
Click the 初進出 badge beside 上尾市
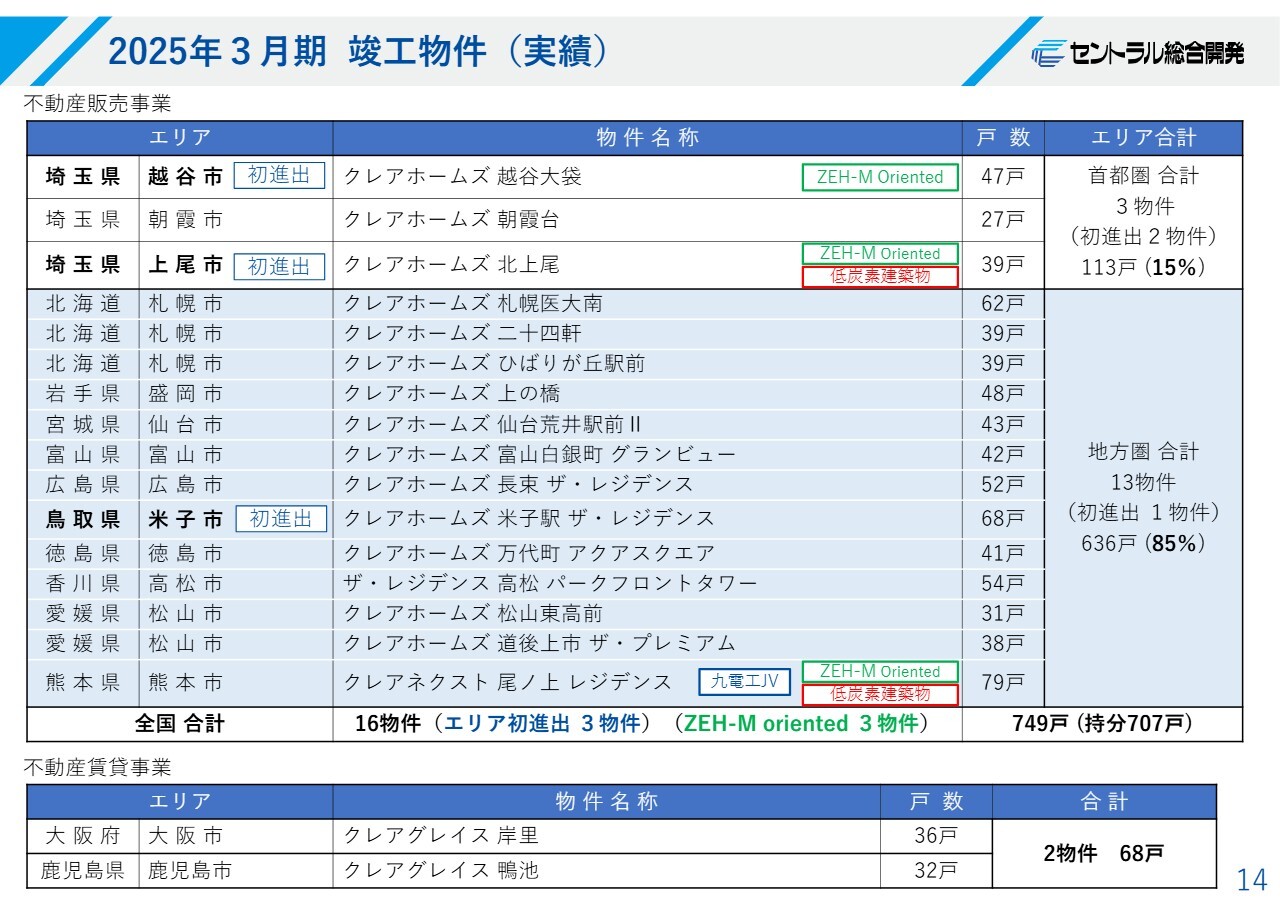tap(279, 266)
